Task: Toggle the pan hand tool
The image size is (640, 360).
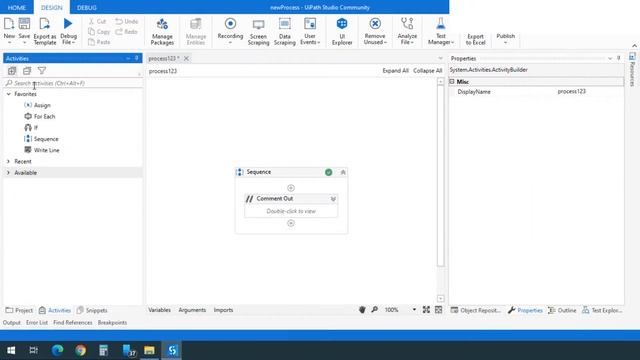Action: click(x=362, y=310)
